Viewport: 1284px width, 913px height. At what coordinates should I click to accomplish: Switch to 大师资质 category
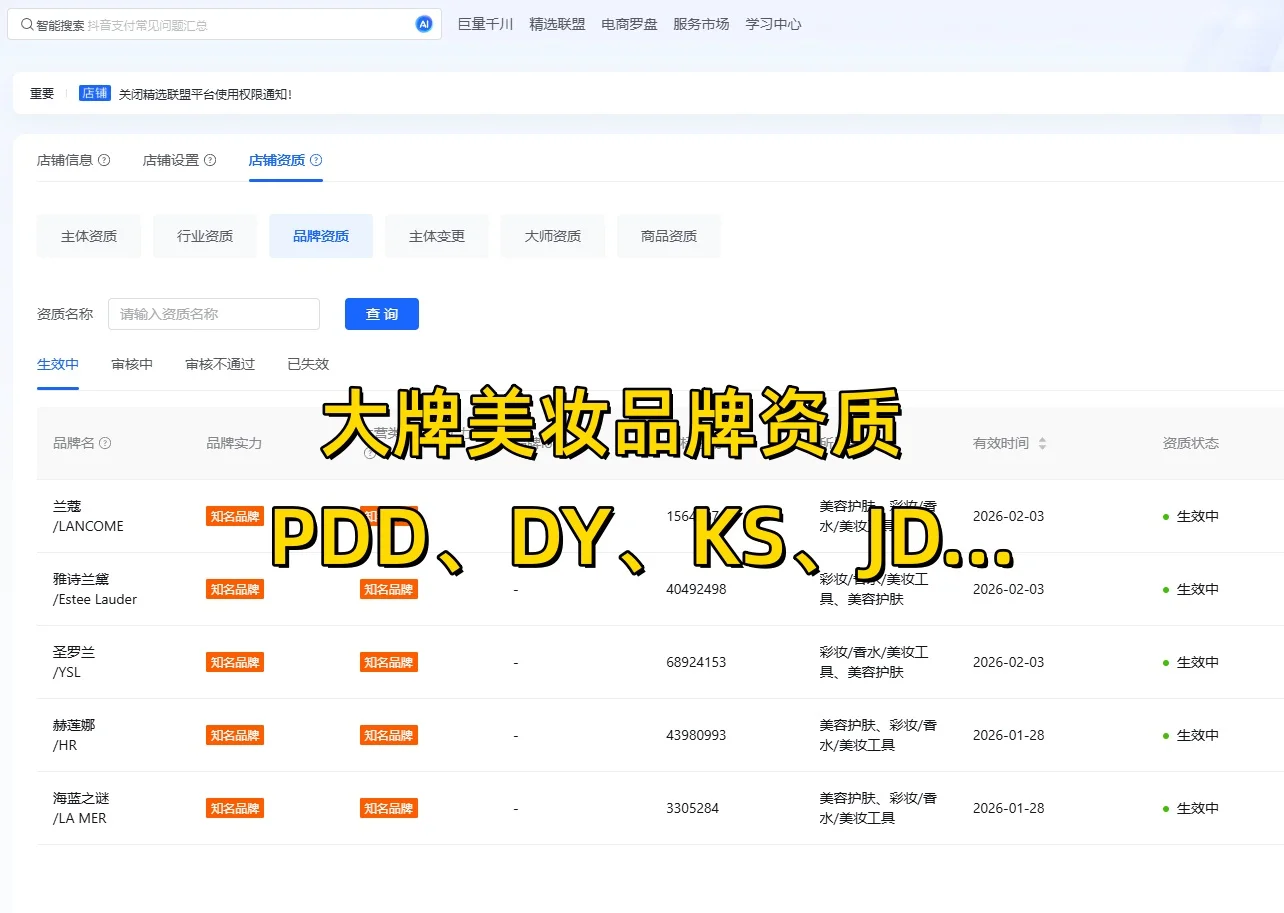(x=553, y=236)
